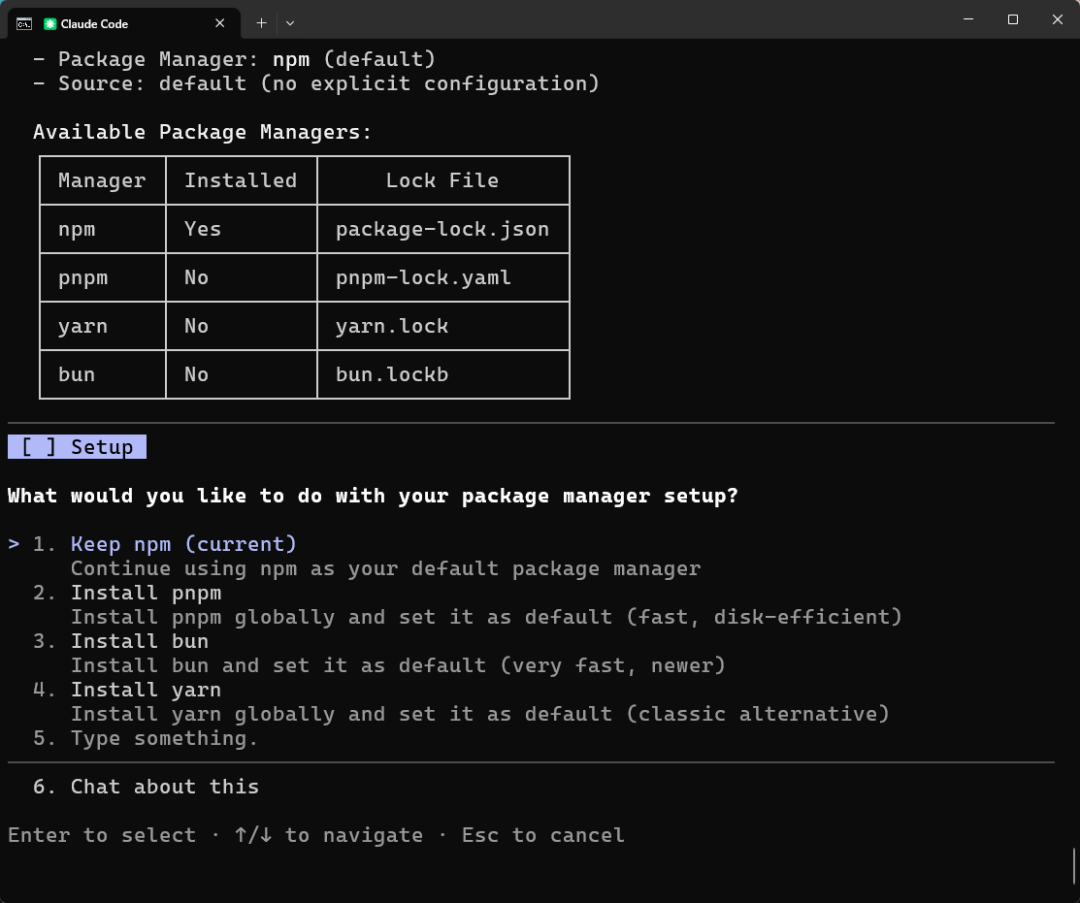This screenshot has width=1080, height=903.
Task: Click the pnpm-lock.yaml lock file text
Action: pyautogui.click(x=423, y=277)
